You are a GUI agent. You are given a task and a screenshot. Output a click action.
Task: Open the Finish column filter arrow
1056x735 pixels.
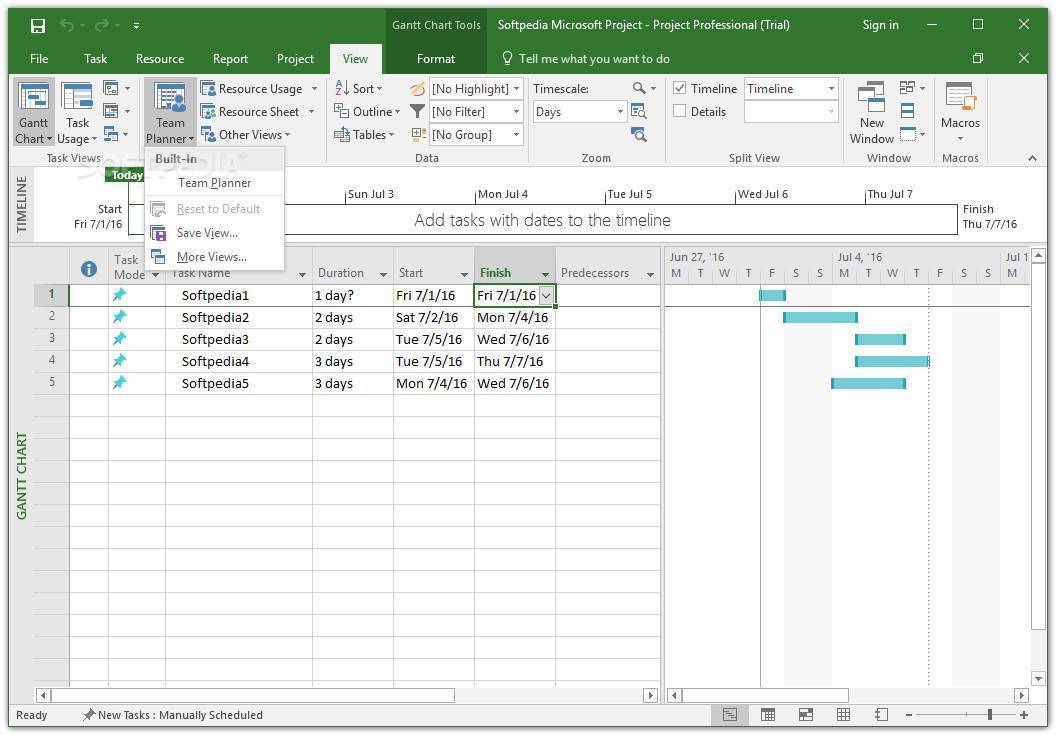[x=546, y=272]
